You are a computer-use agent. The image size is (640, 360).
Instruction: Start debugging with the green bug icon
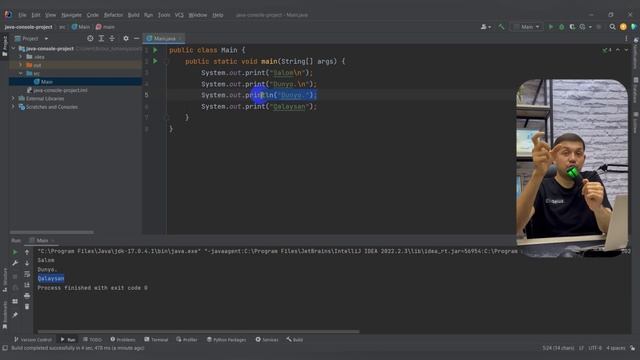coord(562,27)
